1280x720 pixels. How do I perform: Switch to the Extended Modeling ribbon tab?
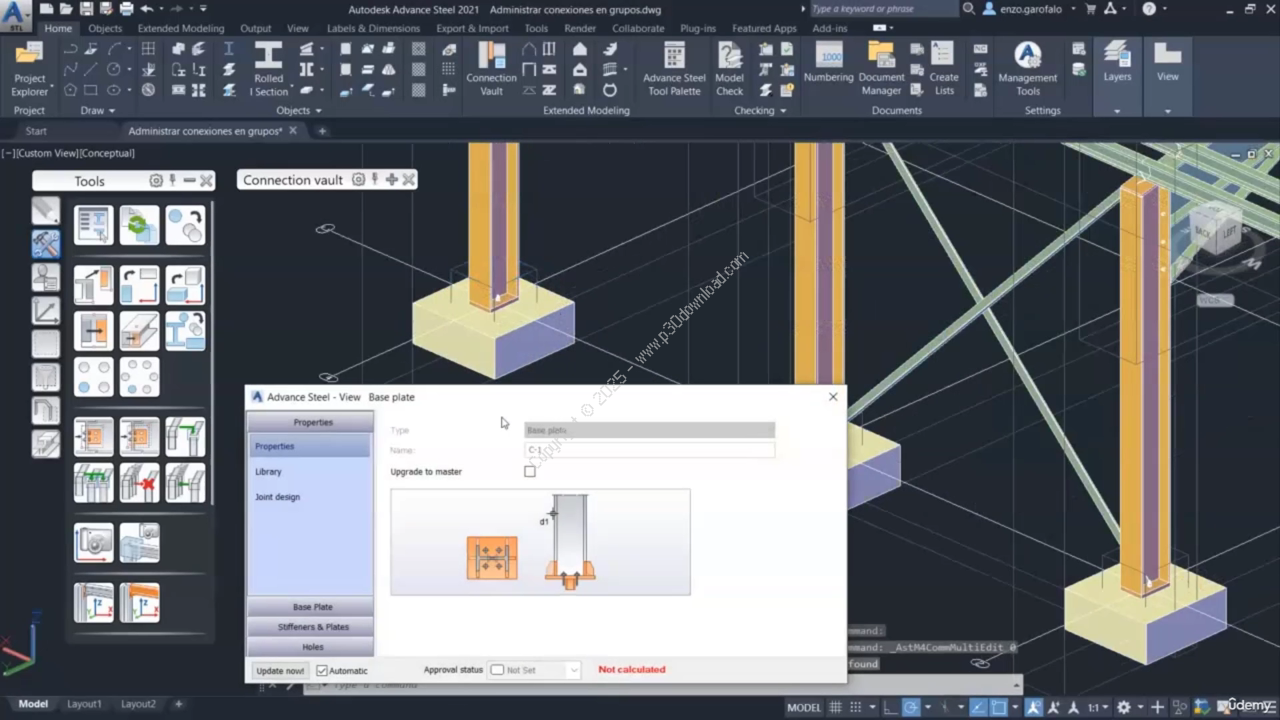pyautogui.click(x=181, y=28)
